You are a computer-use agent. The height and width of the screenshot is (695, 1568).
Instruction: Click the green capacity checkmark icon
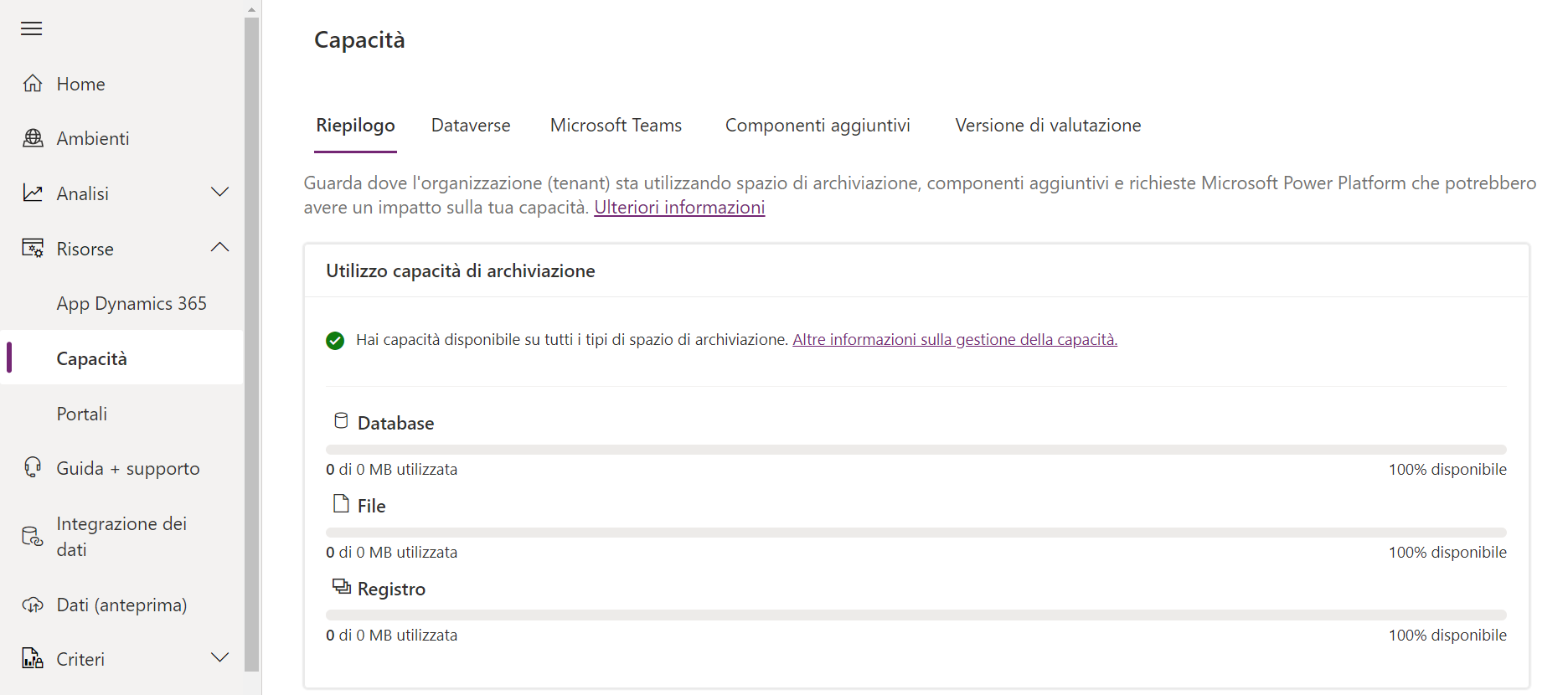click(335, 340)
